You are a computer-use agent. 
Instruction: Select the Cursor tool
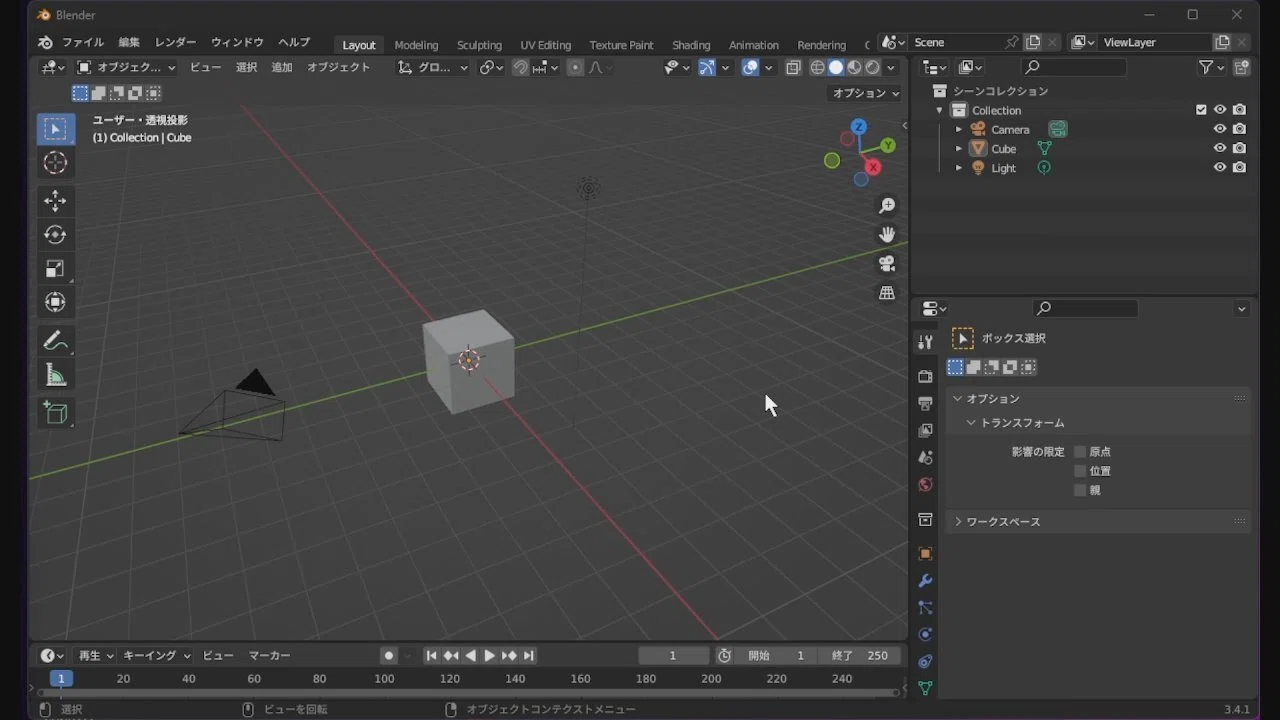click(x=55, y=163)
